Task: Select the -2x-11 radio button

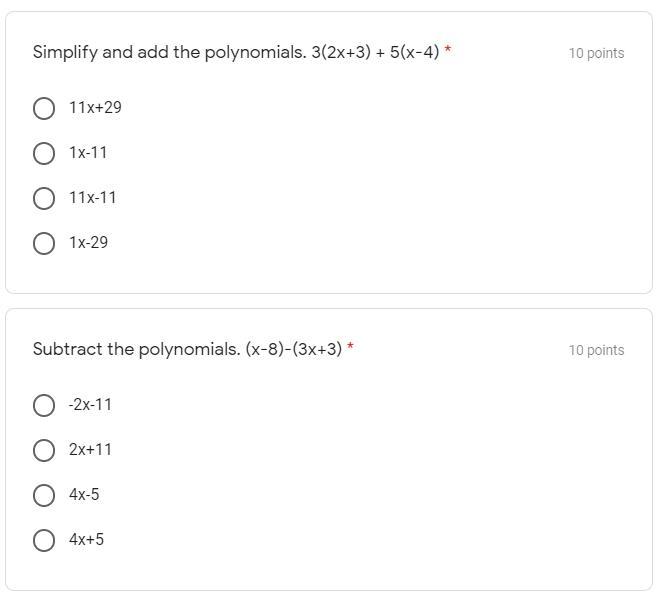Action: pos(44,405)
